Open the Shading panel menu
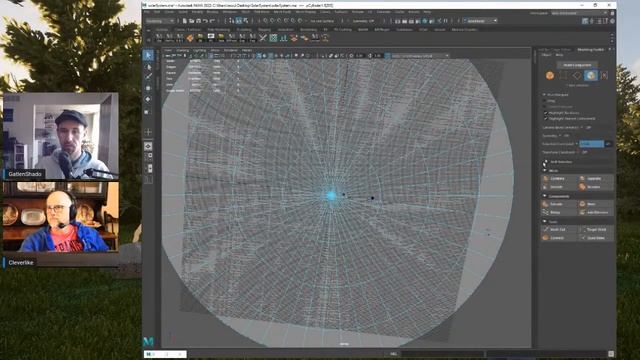 [x=183, y=50]
